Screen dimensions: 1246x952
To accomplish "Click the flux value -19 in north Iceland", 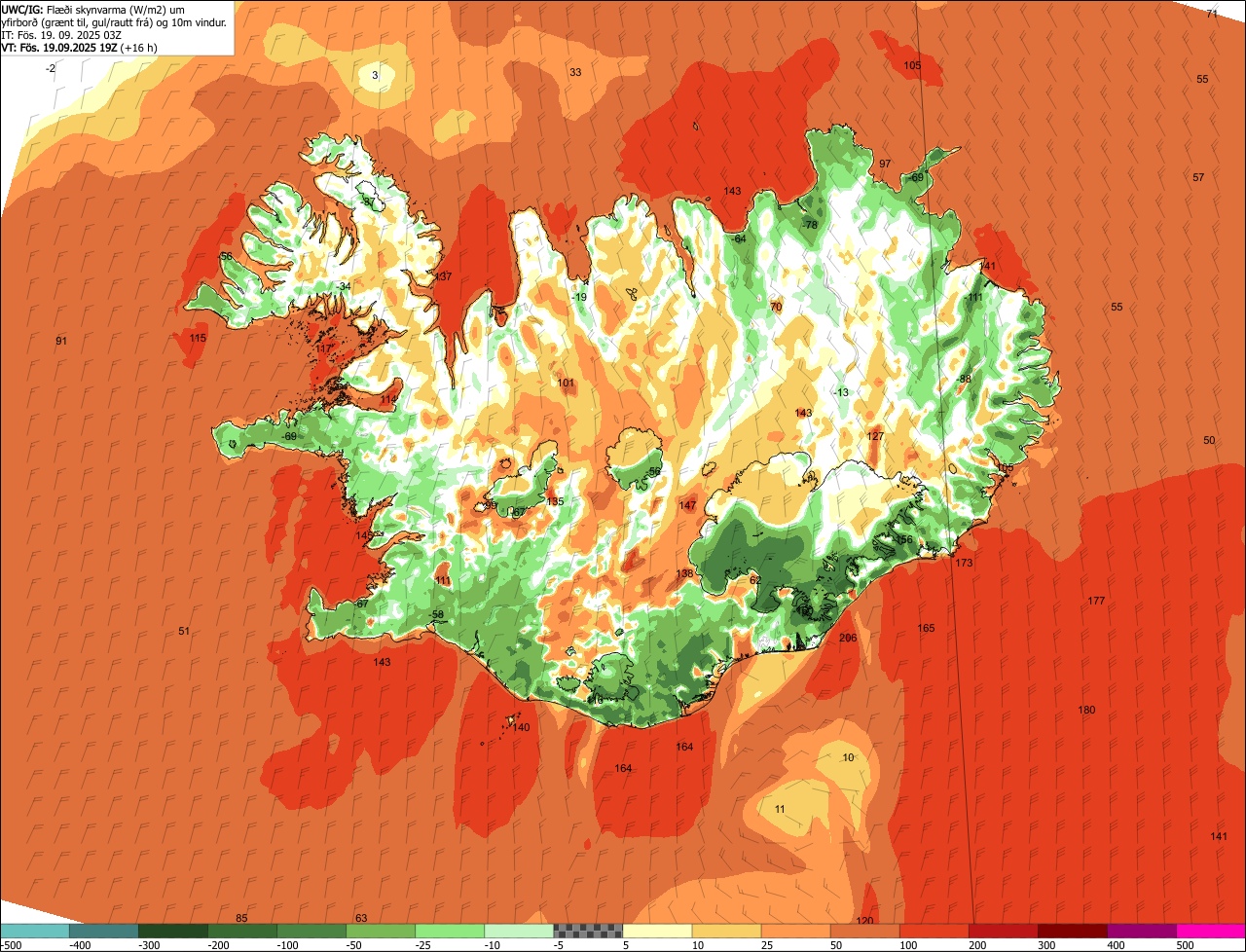I will [579, 297].
